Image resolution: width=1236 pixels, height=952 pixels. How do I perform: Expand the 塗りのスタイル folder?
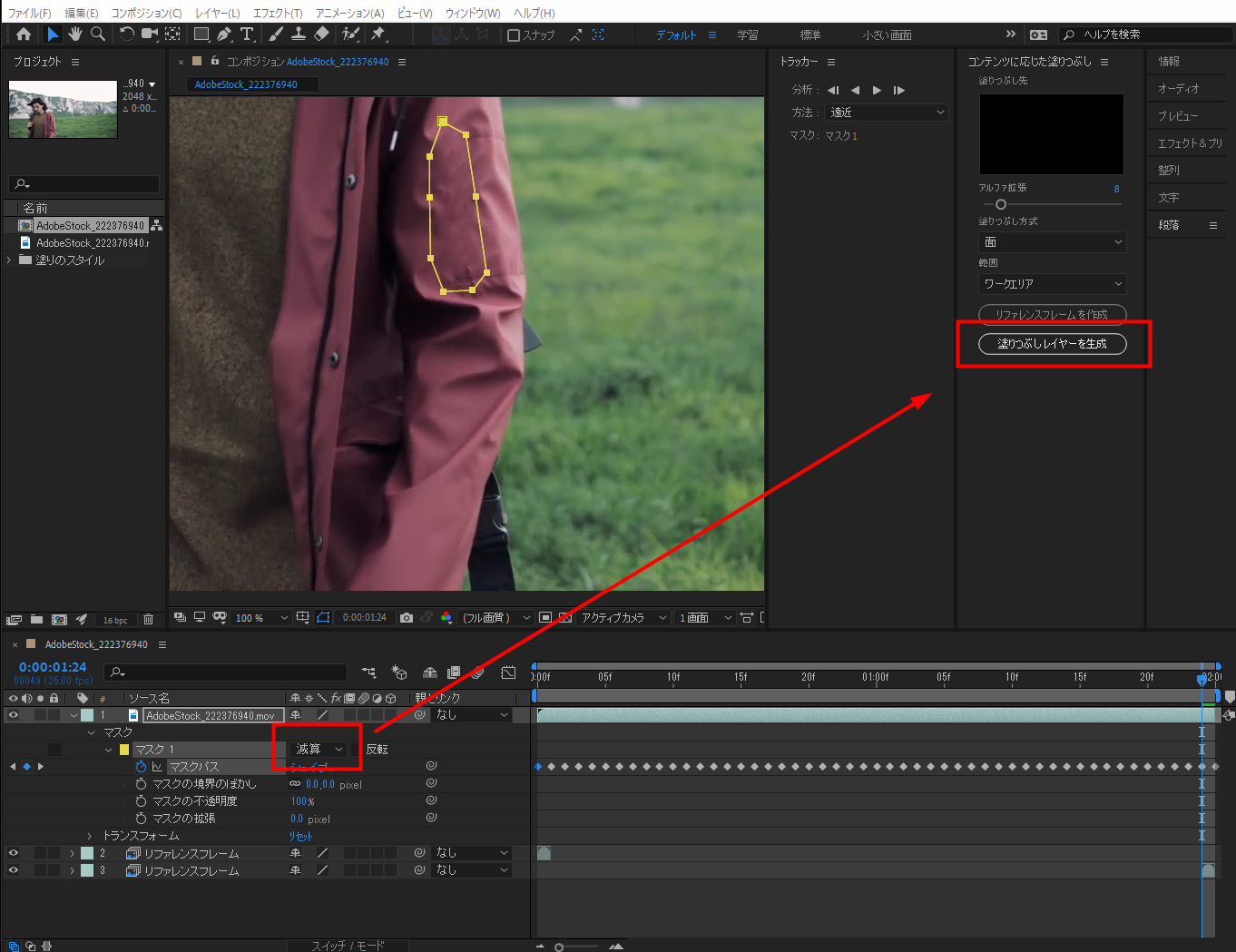tap(9, 260)
